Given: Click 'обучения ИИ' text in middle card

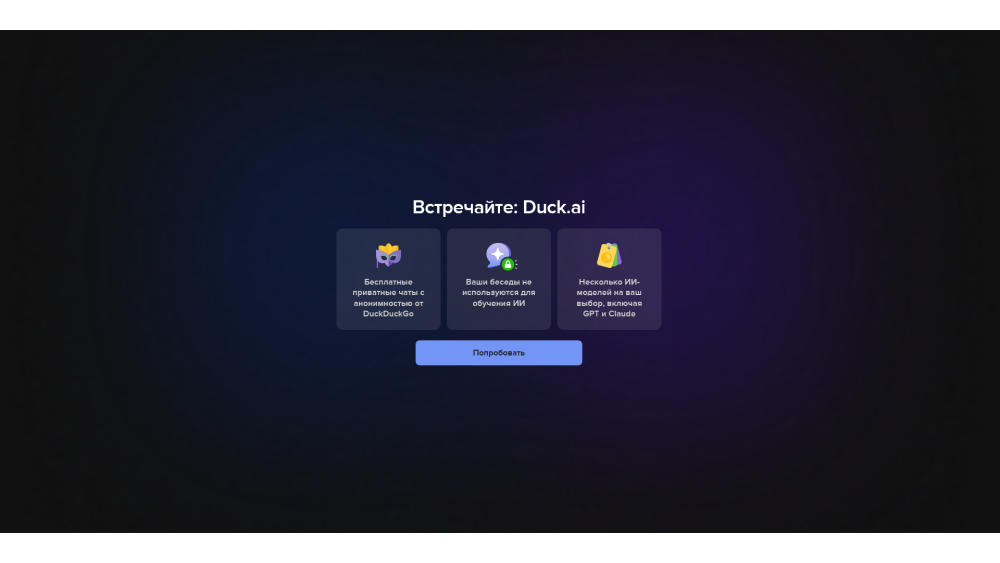Looking at the screenshot, I should tap(499, 303).
